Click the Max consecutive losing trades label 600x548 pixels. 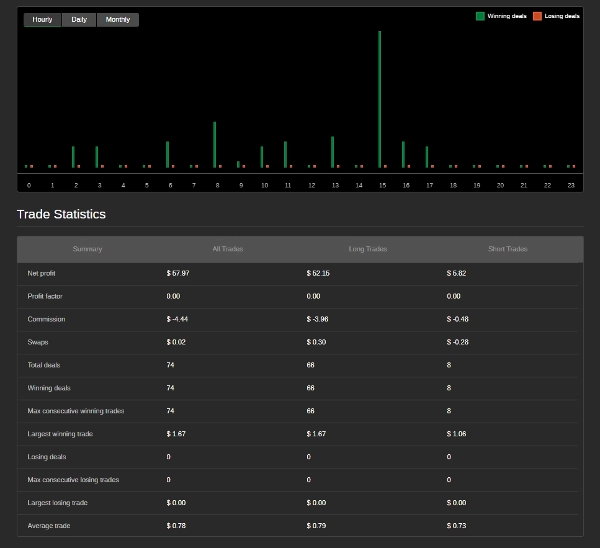pos(73,480)
